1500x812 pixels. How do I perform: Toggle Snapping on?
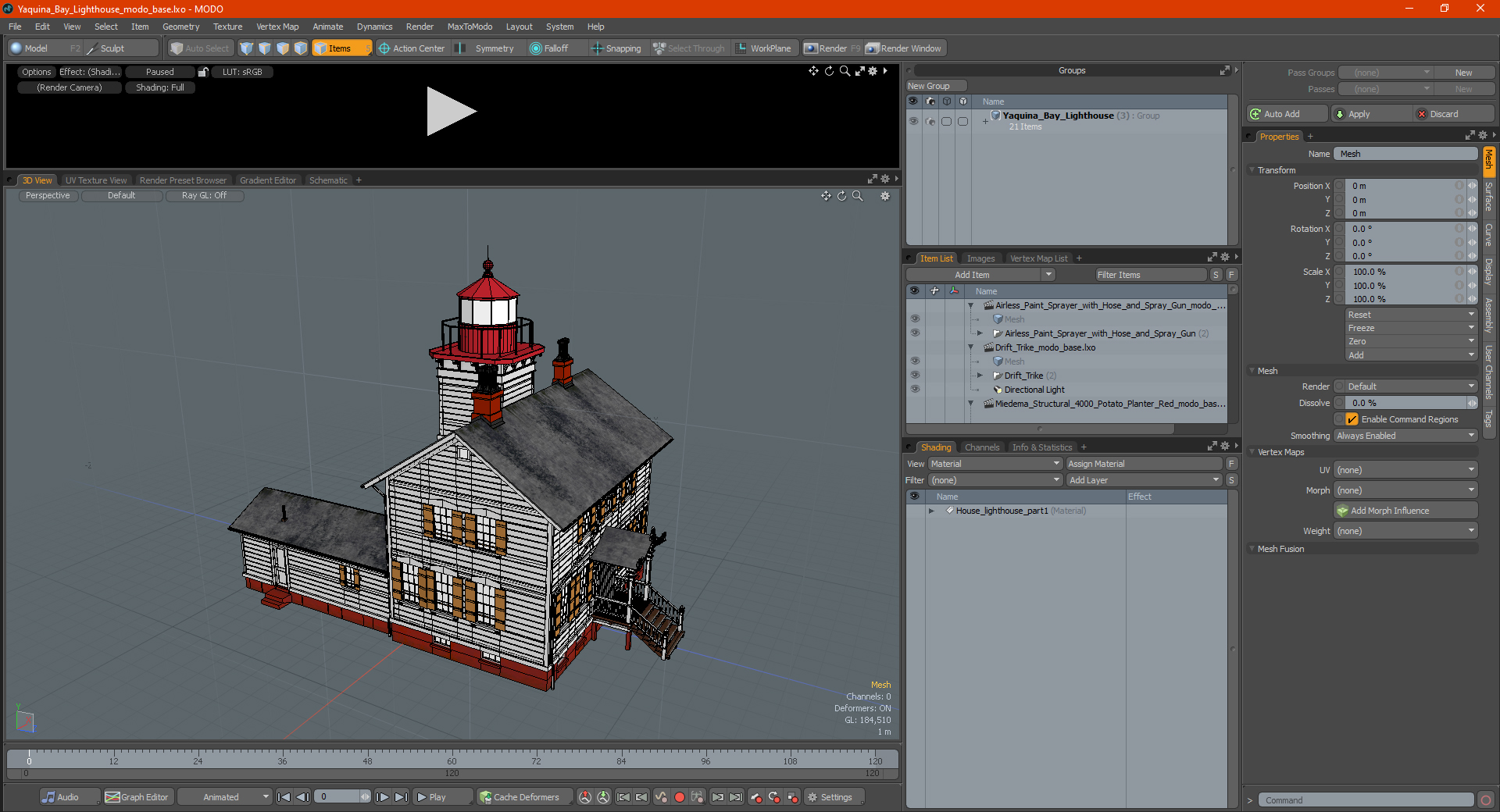[x=616, y=48]
